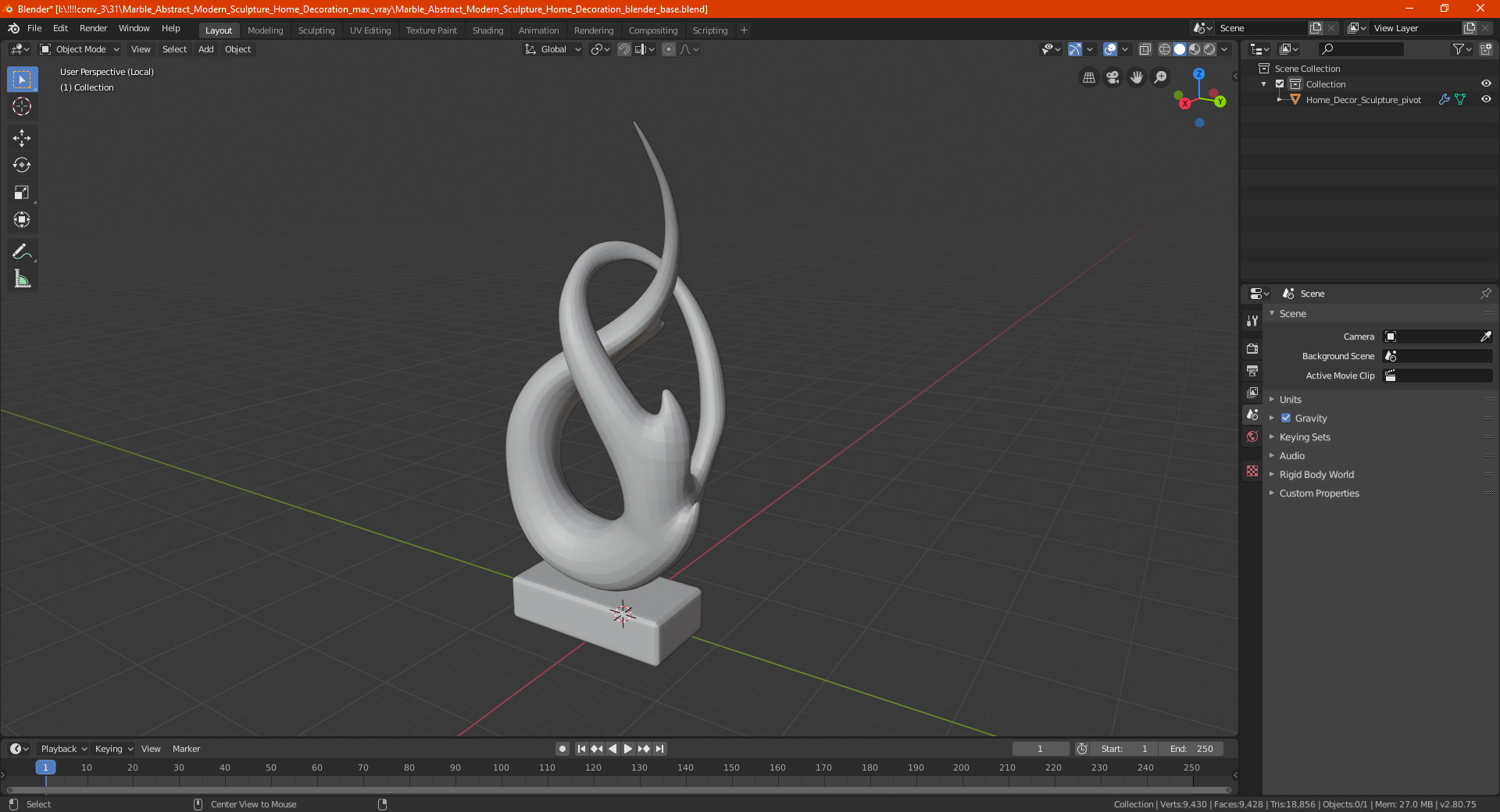Switch to solid viewport shading
1500x812 pixels.
[x=1180, y=49]
